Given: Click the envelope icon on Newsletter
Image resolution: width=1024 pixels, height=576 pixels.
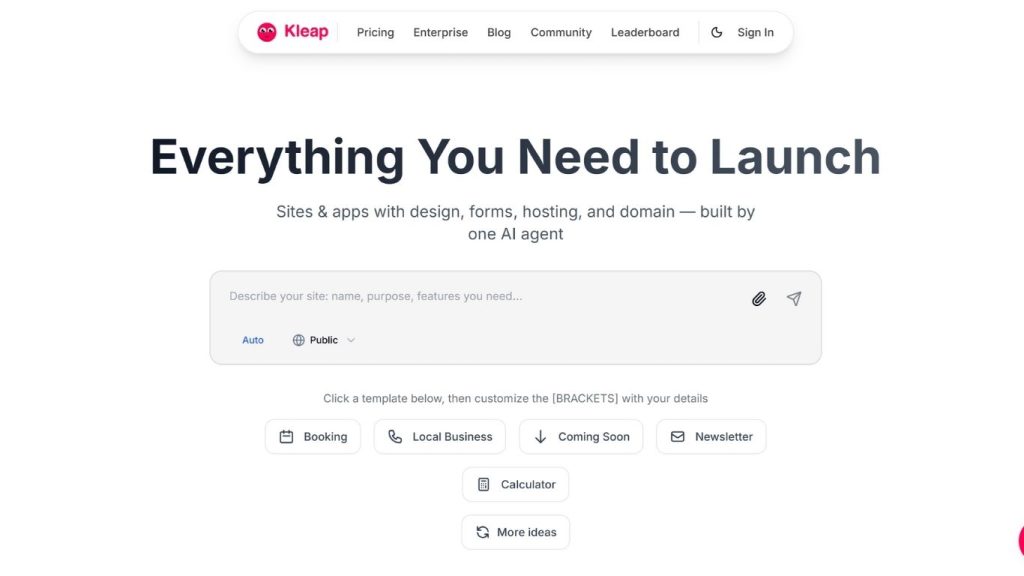Looking at the screenshot, I should 677,436.
